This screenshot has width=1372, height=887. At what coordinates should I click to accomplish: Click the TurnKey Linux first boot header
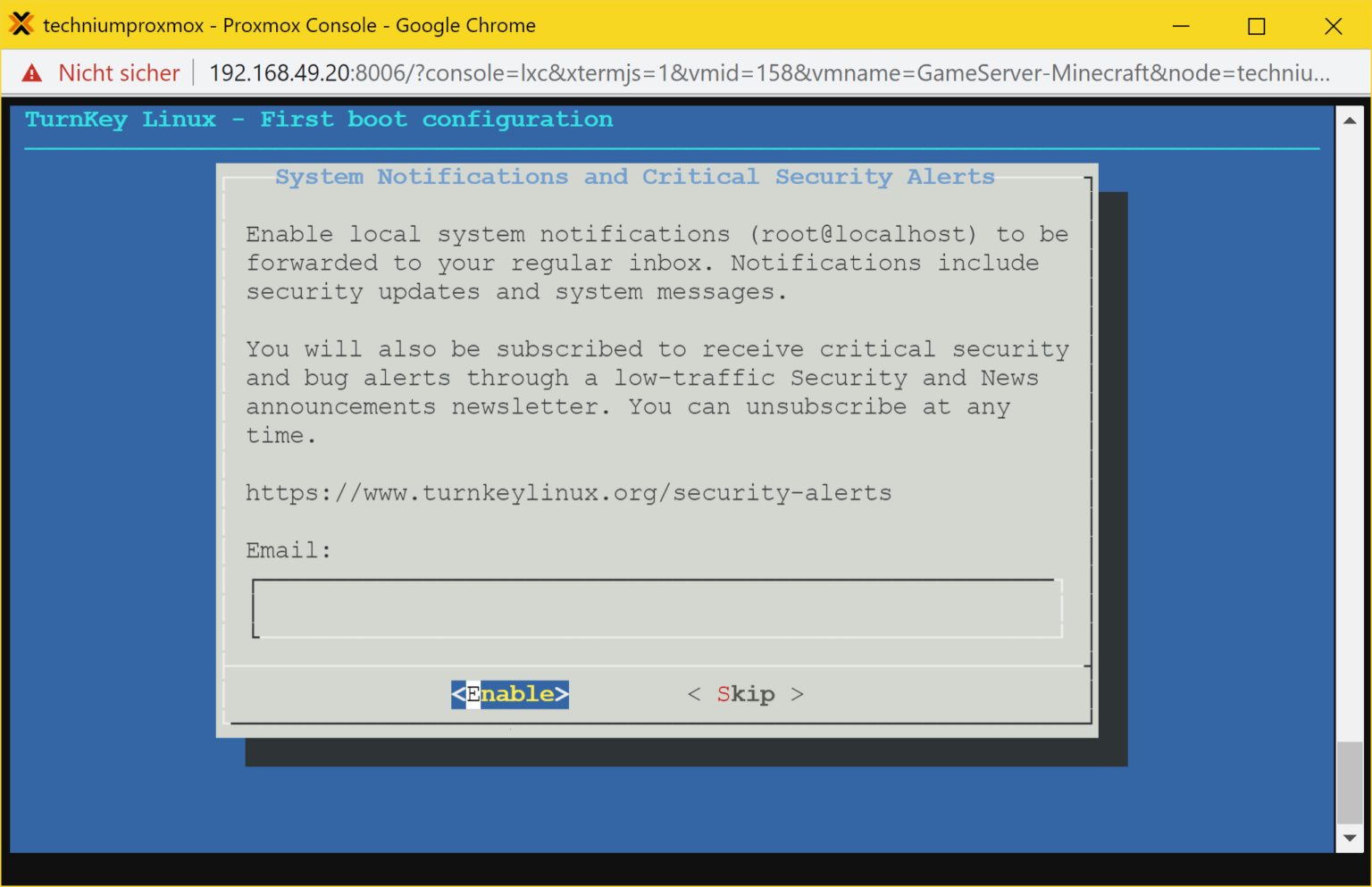coord(319,120)
